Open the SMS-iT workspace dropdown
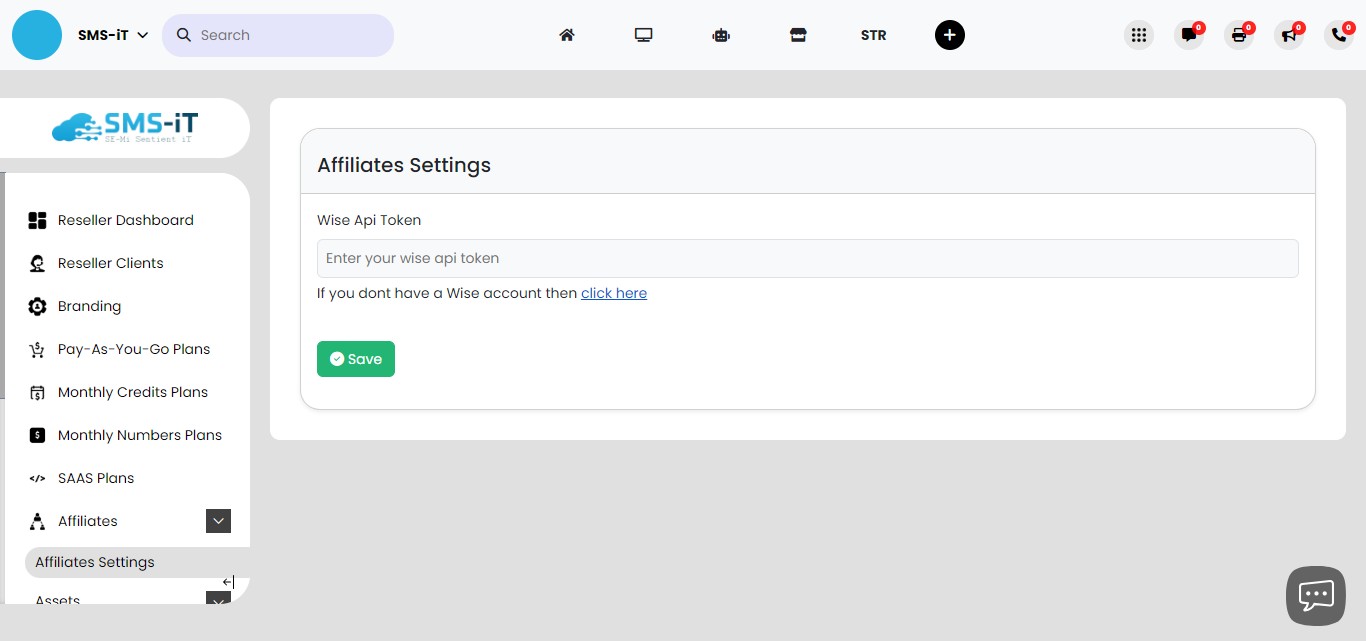This screenshot has height=641, width=1366. click(110, 34)
